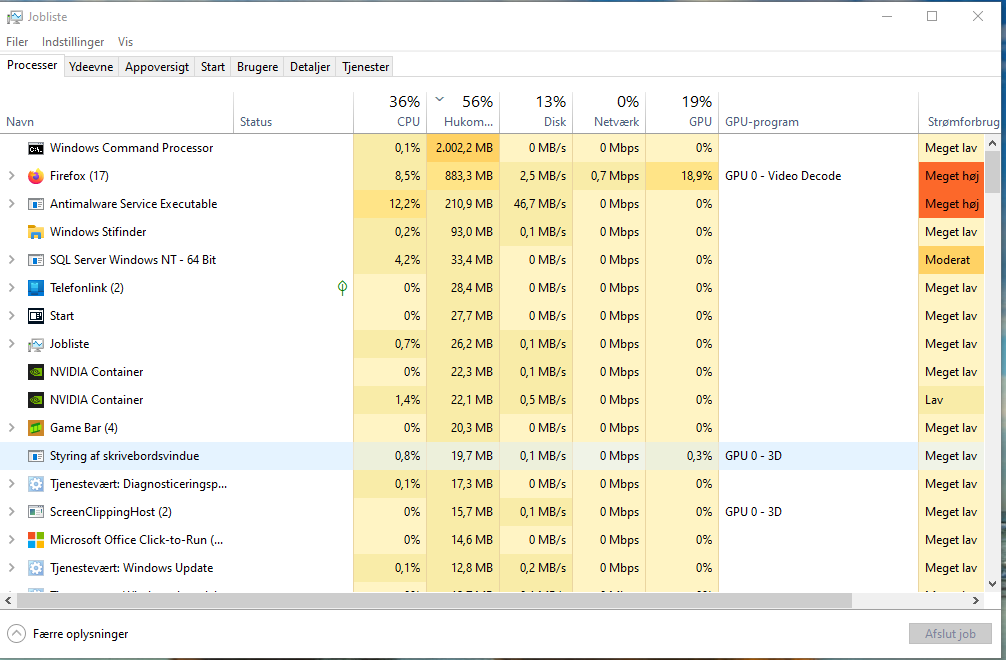The height and width of the screenshot is (660, 1006).
Task: Click the Tjenestevært: Windows Update gear icon
Action: (36, 568)
